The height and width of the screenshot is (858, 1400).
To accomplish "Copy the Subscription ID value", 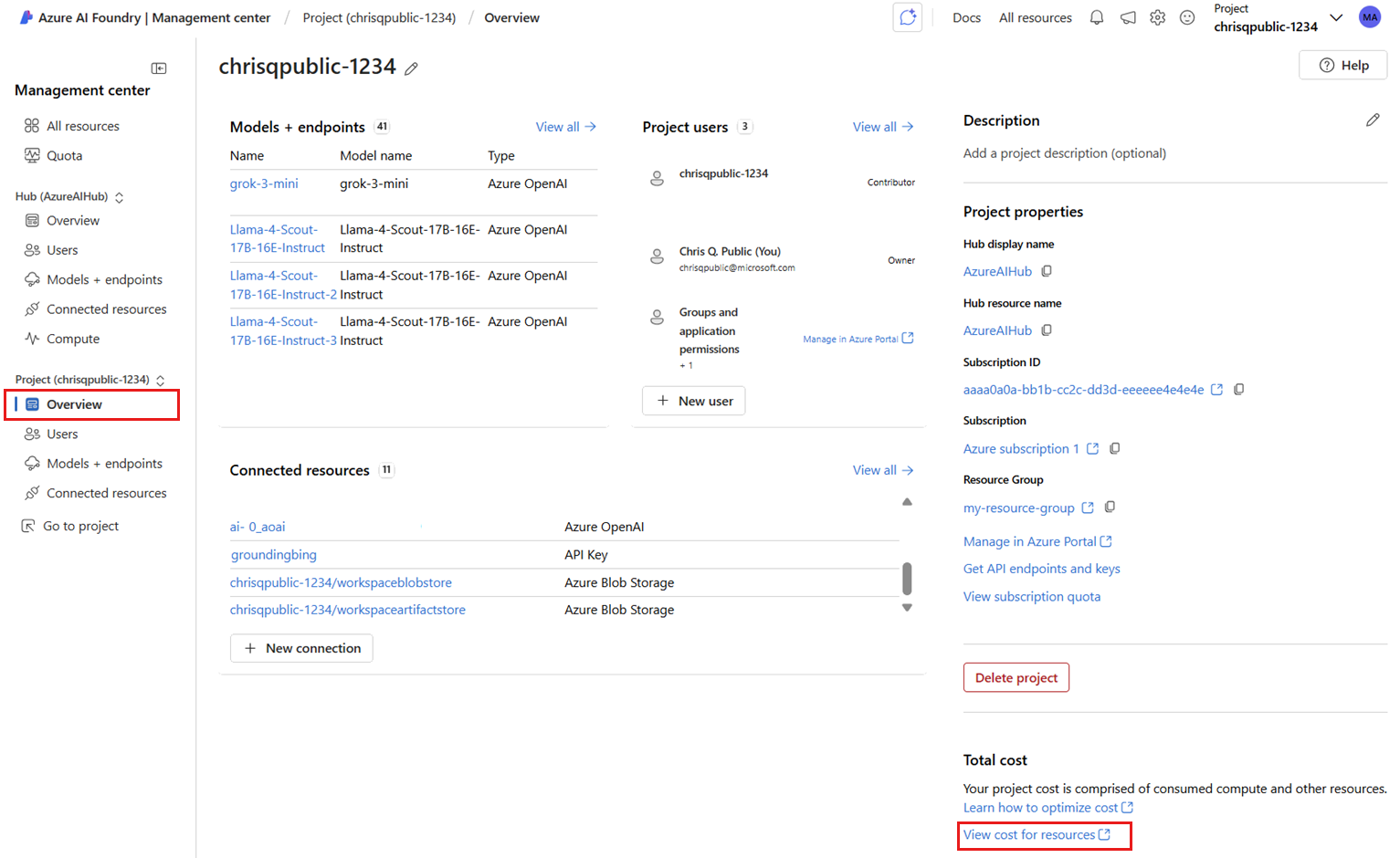I will (x=1238, y=390).
